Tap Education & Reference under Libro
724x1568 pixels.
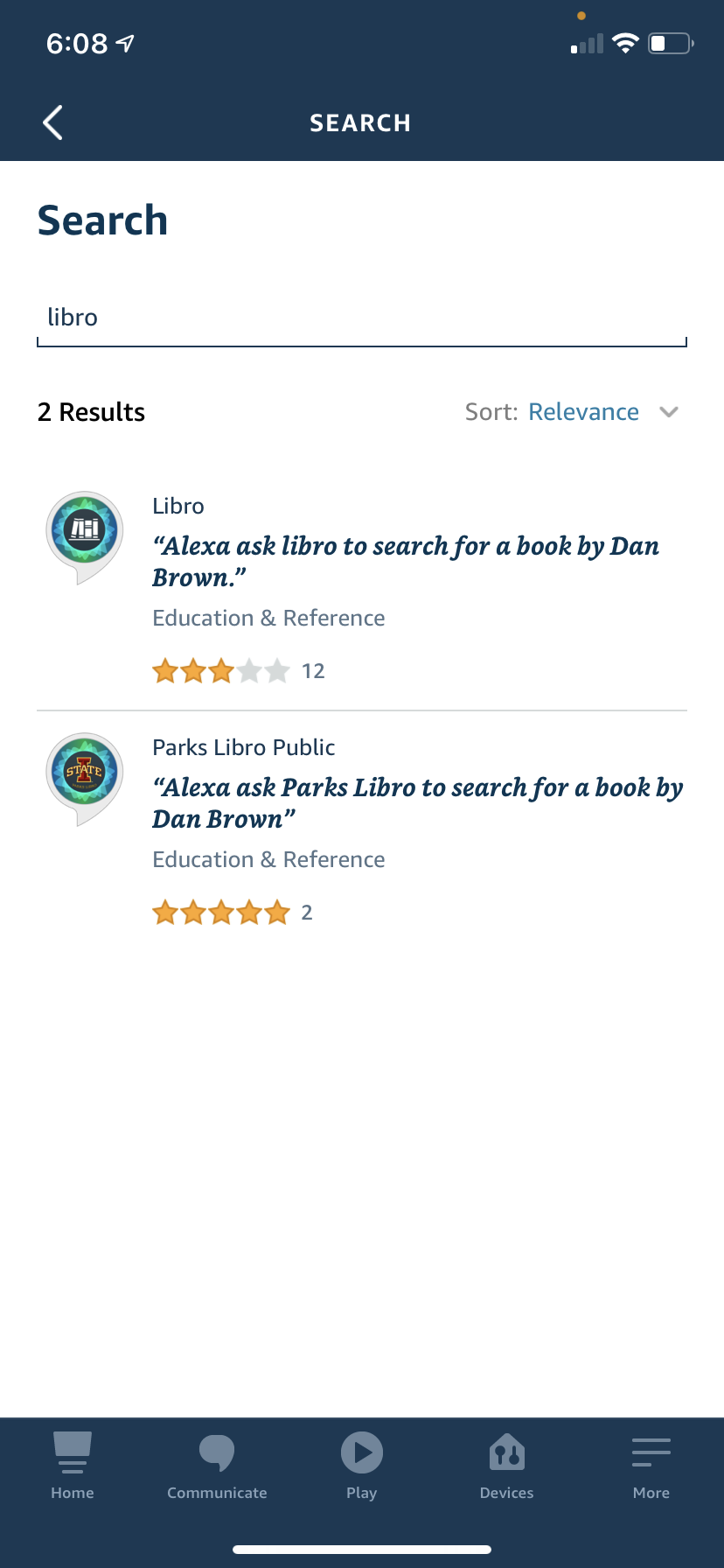268,619
